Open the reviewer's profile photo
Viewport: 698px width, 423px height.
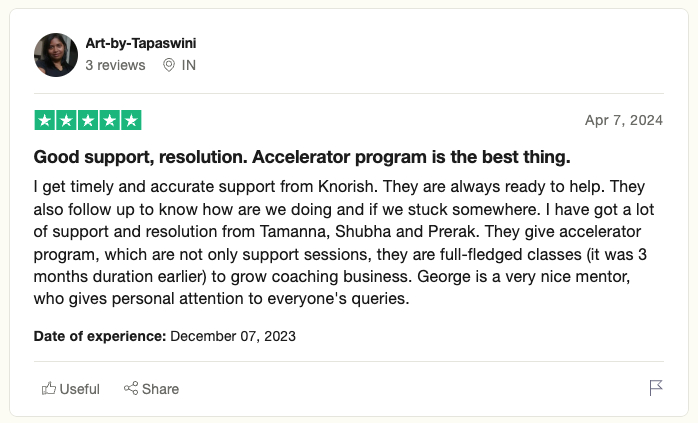click(56, 55)
